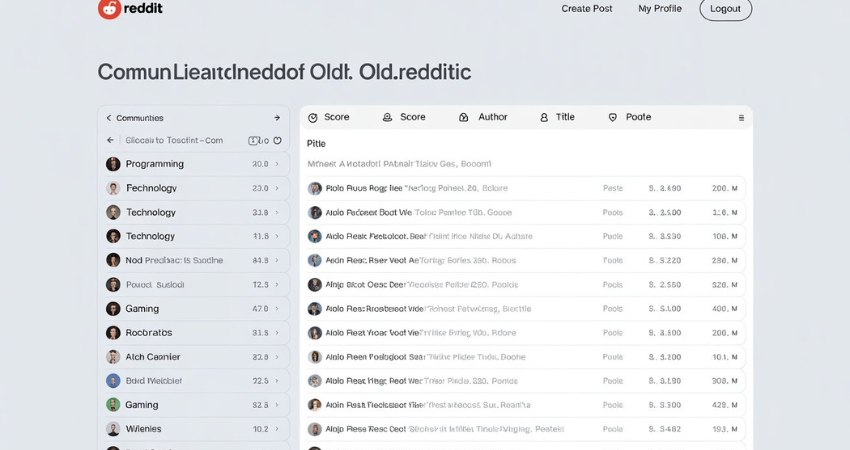The width and height of the screenshot is (850, 450).
Task: Expand the Wilenies community chevron
Action: click(x=277, y=429)
